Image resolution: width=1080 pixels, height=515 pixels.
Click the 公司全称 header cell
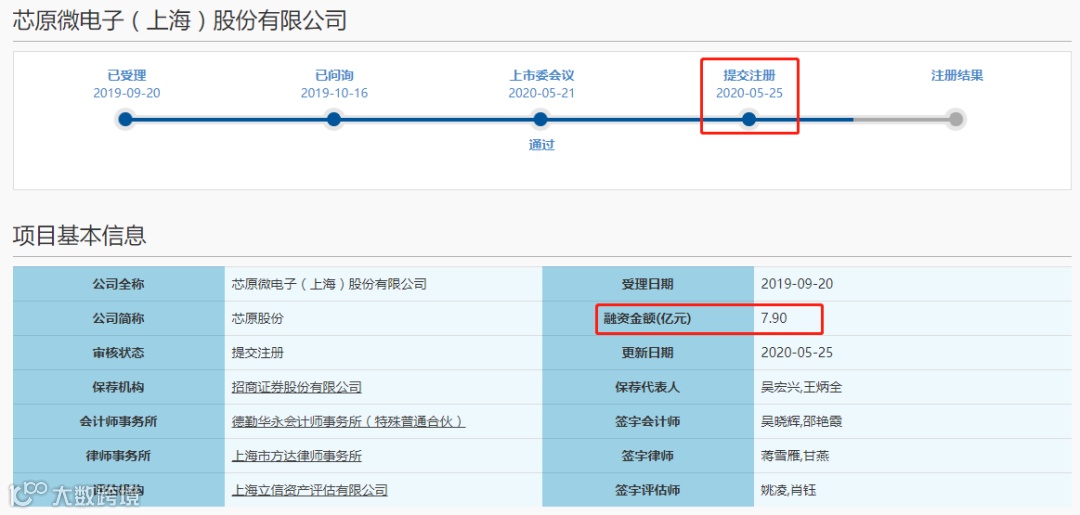(118, 284)
